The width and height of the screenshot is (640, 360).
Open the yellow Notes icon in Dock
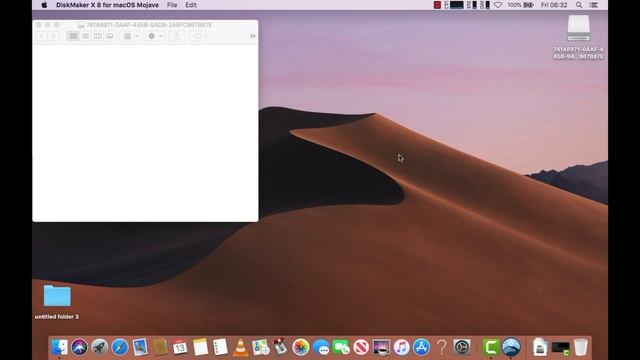(200, 347)
